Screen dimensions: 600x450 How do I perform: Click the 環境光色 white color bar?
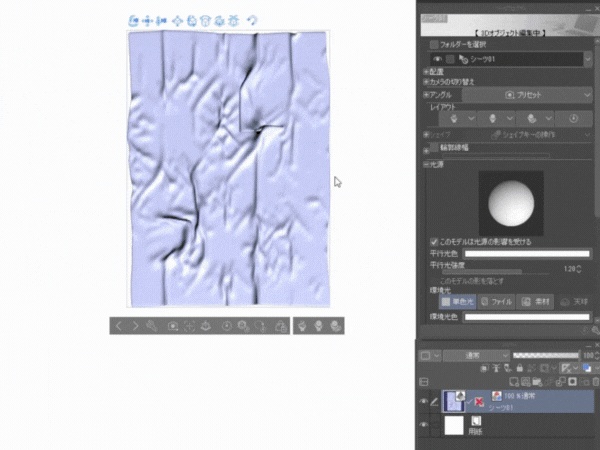click(527, 317)
